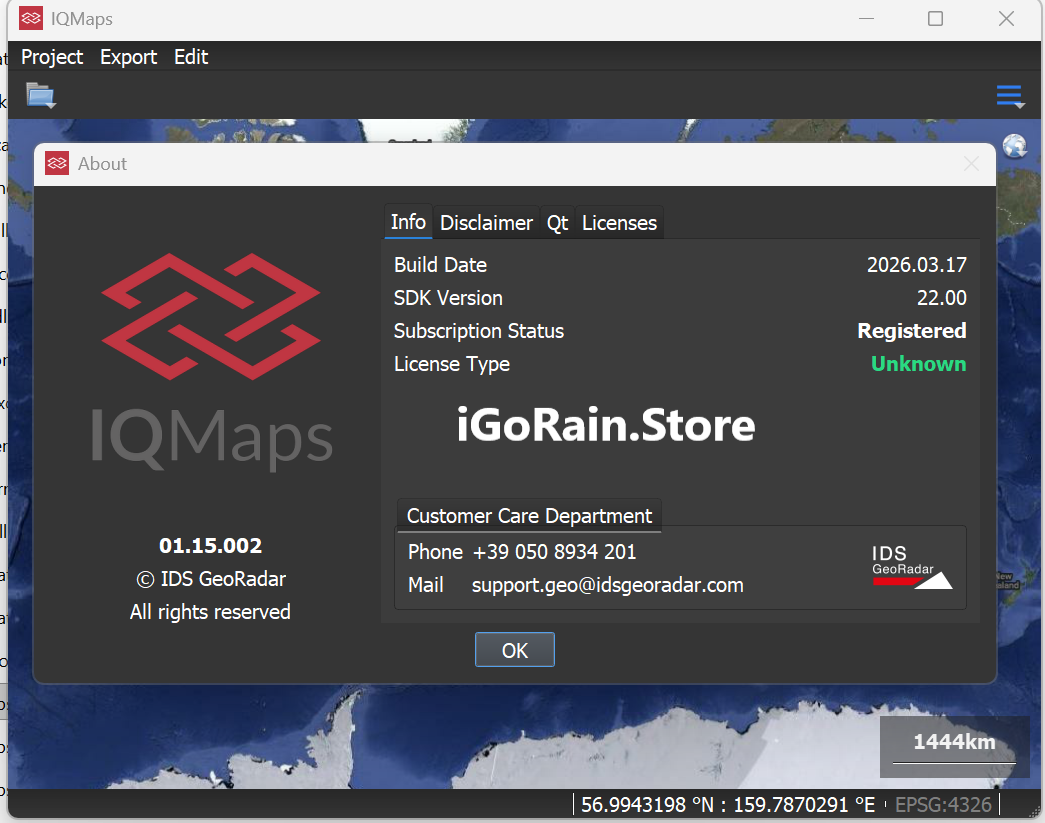Click the Subscription Status label

(479, 331)
